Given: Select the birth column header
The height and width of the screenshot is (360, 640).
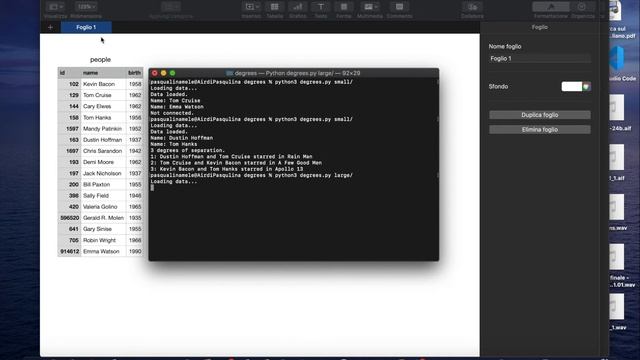Looking at the screenshot, I should click(x=134, y=73).
